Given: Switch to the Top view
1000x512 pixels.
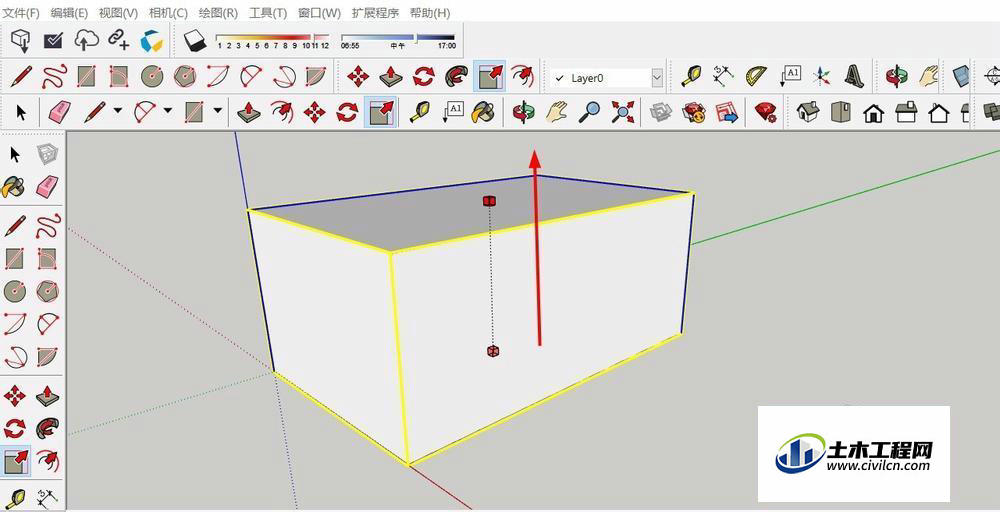Looking at the screenshot, I should [x=841, y=113].
